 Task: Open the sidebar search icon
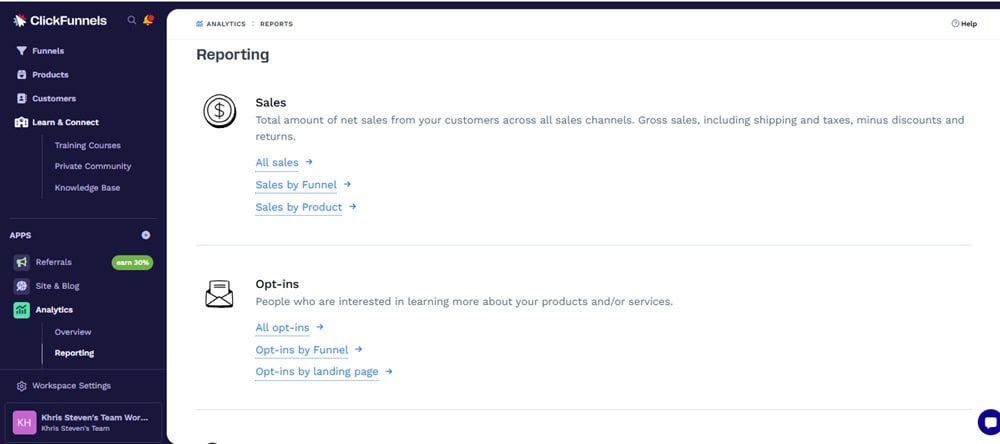(x=131, y=20)
